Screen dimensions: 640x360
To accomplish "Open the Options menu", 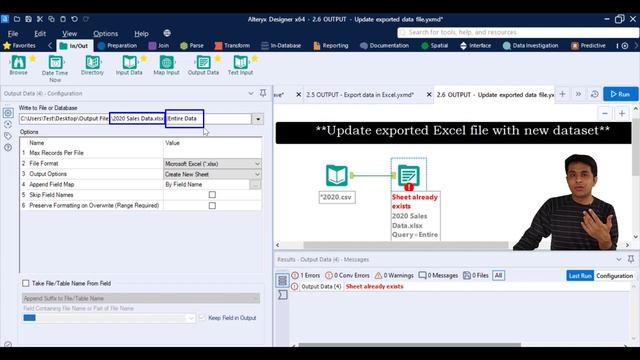I will tap(105, 33).
